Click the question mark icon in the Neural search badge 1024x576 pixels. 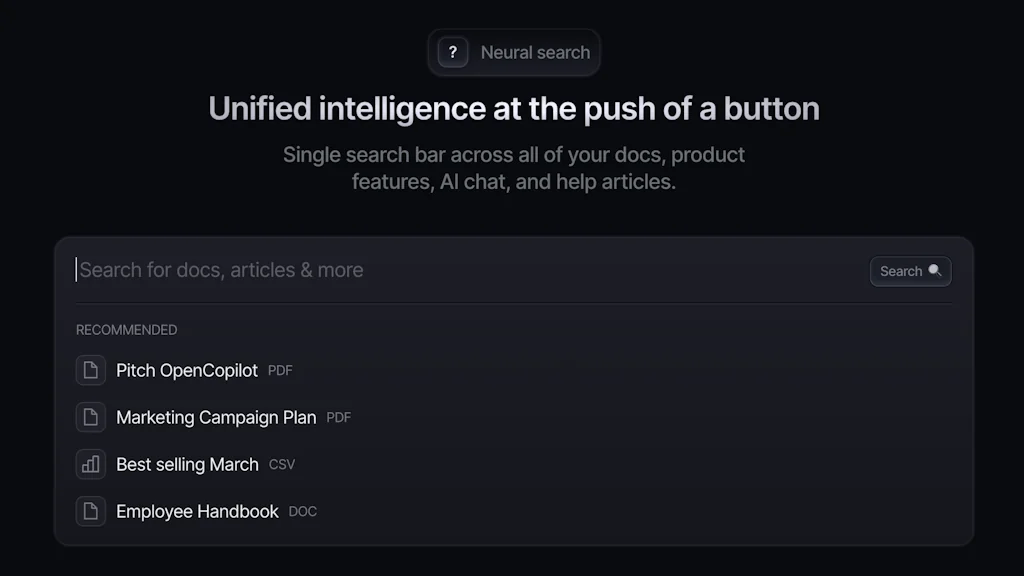tap(452, 52)
